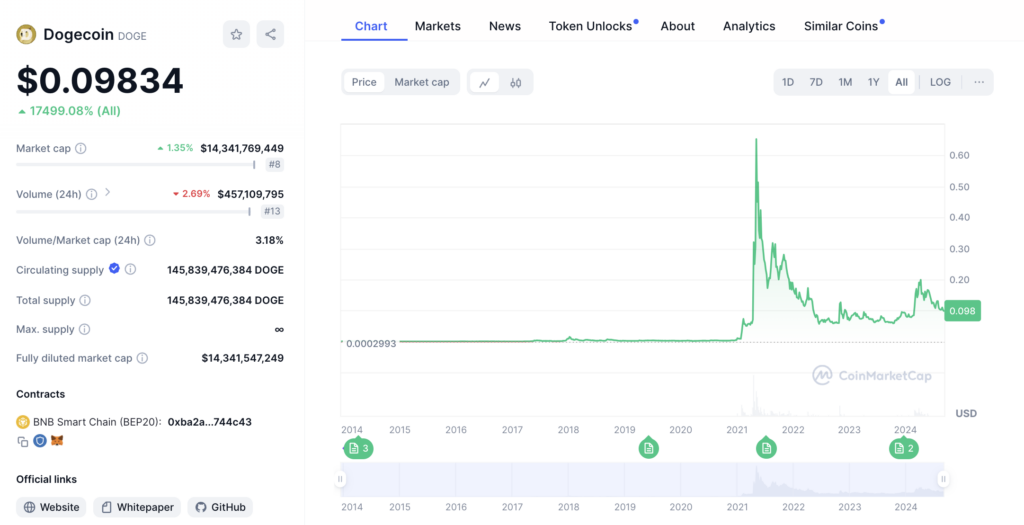Image resolution: width=1024 pixels, height=525 pixels.
Task: Click the Volume rank progress bar
Action: (x=133, y=211)
